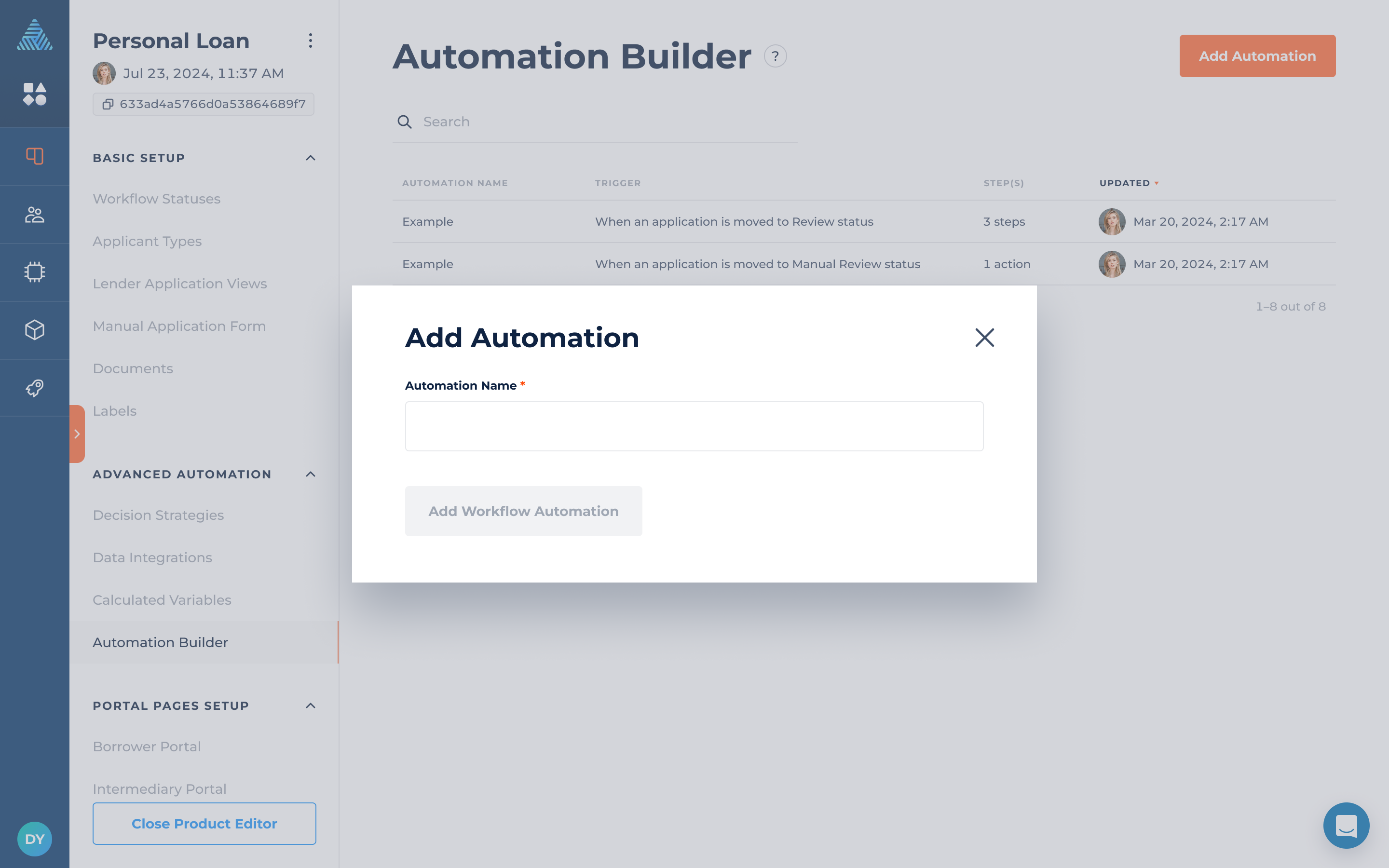Open the chat support bubble
Image resolution: width=1389 pixels, height=868 pixels.
pos(1346,825)
